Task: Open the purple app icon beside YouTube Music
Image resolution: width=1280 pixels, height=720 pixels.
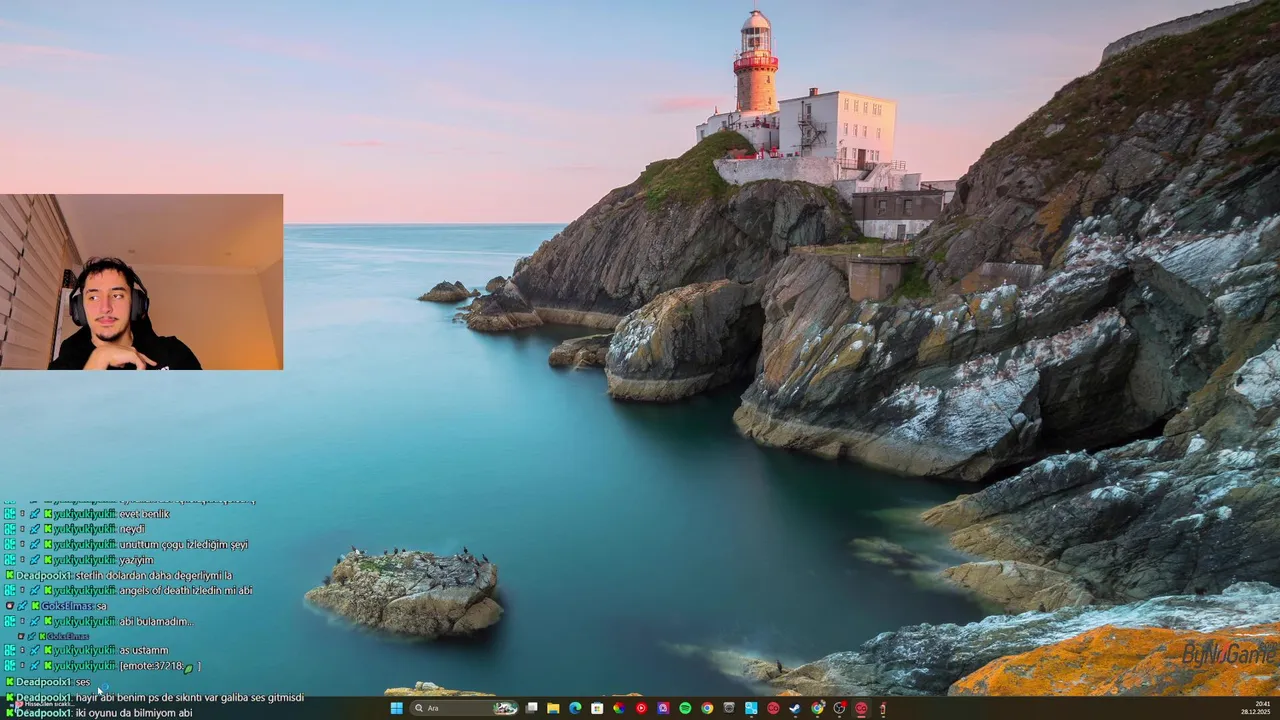Action: coord(663,708)
